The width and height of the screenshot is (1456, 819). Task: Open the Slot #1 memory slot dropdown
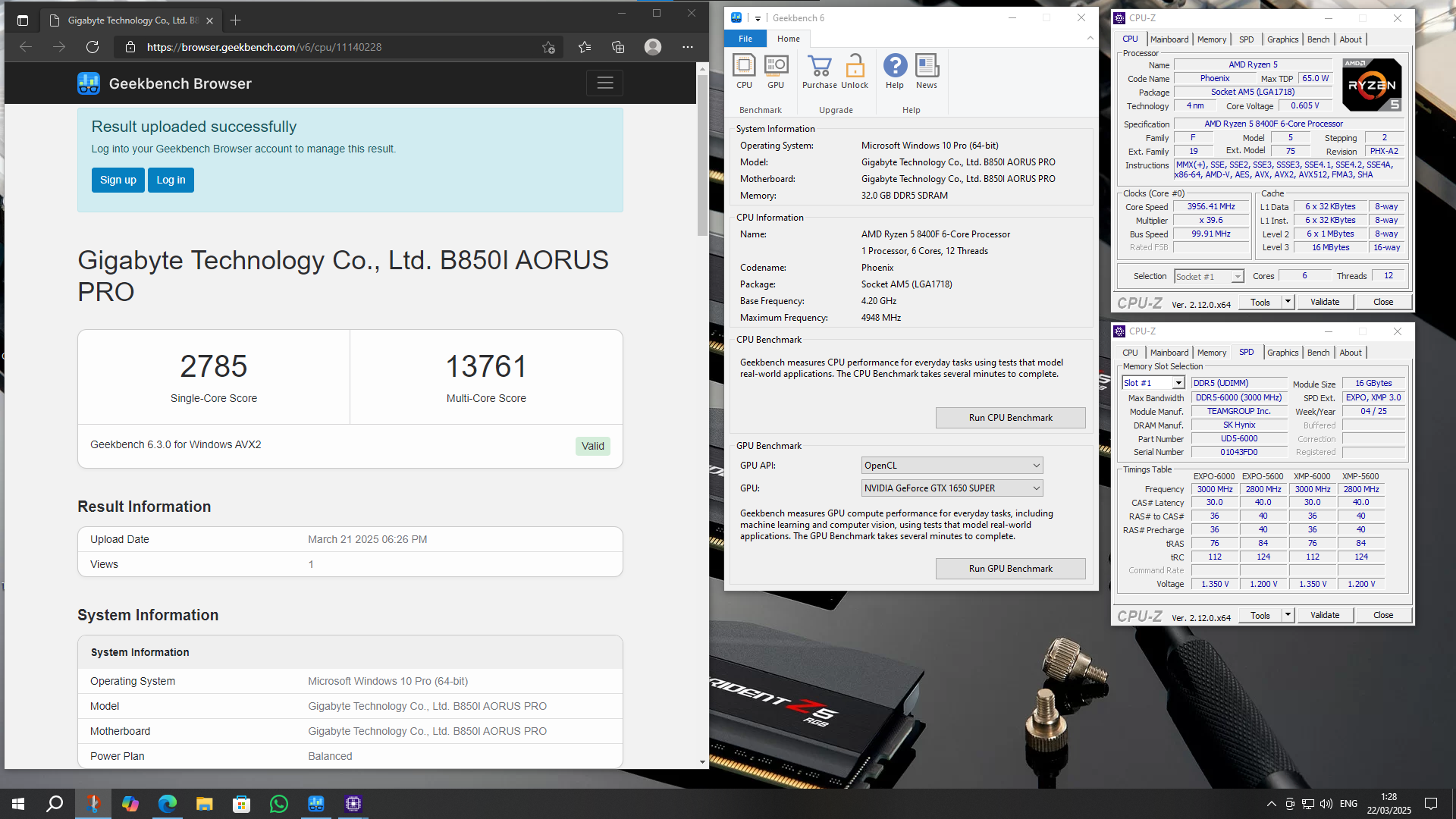pyautogui.click(x=1153, y=384)
